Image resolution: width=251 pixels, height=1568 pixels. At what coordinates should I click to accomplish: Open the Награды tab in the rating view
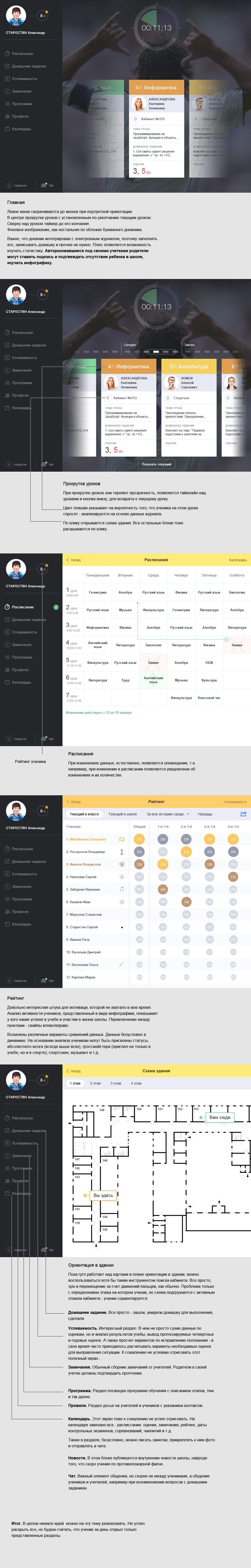coord(205,814)
